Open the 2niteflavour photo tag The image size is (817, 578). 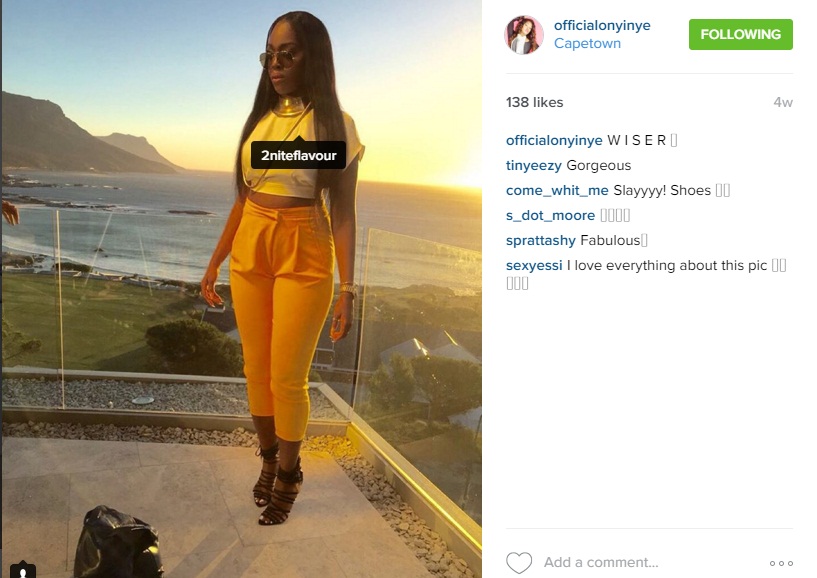click(x=299, y=155)
